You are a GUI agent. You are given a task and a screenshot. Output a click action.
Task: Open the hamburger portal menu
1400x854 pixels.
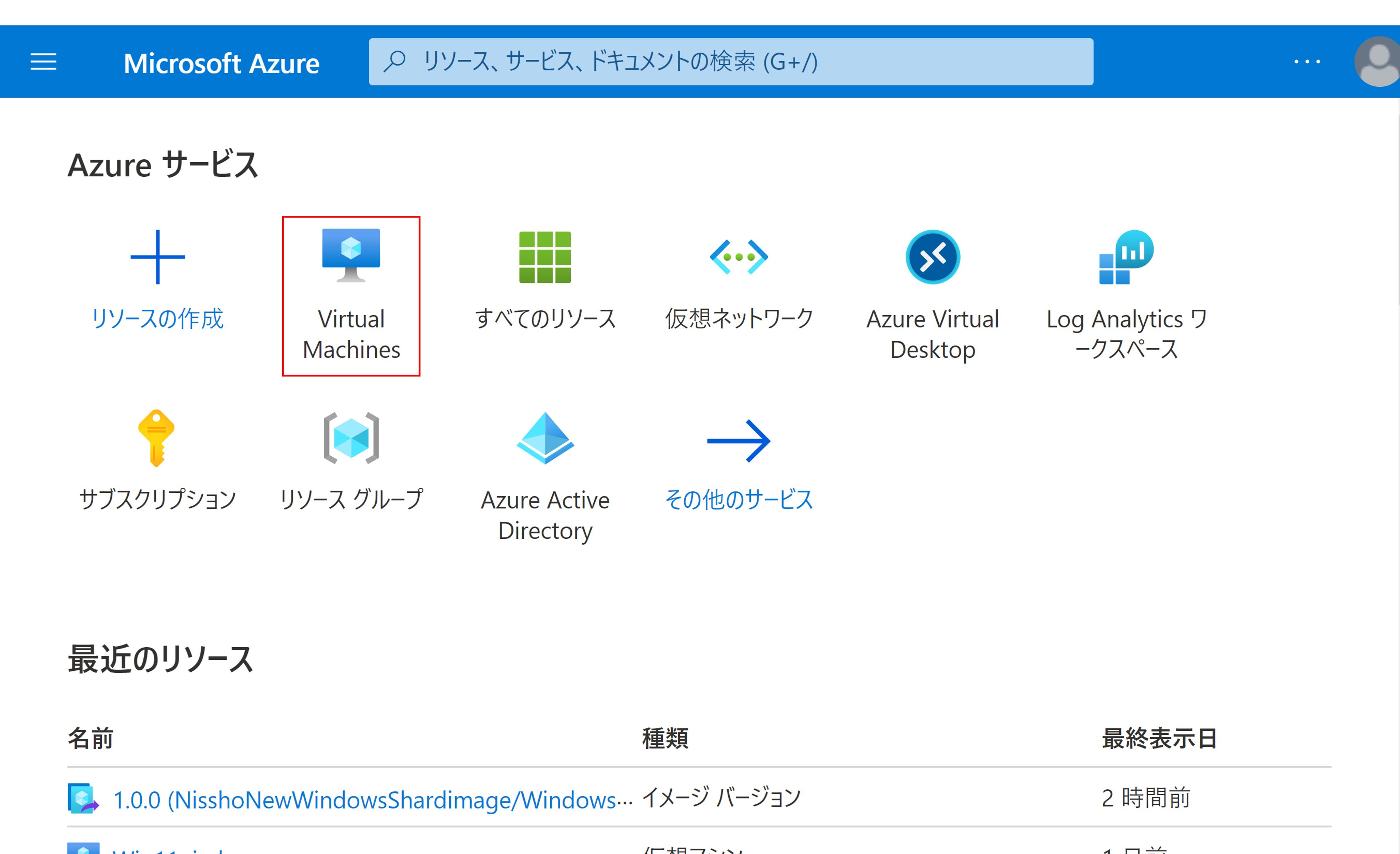[x=43, y=62]
